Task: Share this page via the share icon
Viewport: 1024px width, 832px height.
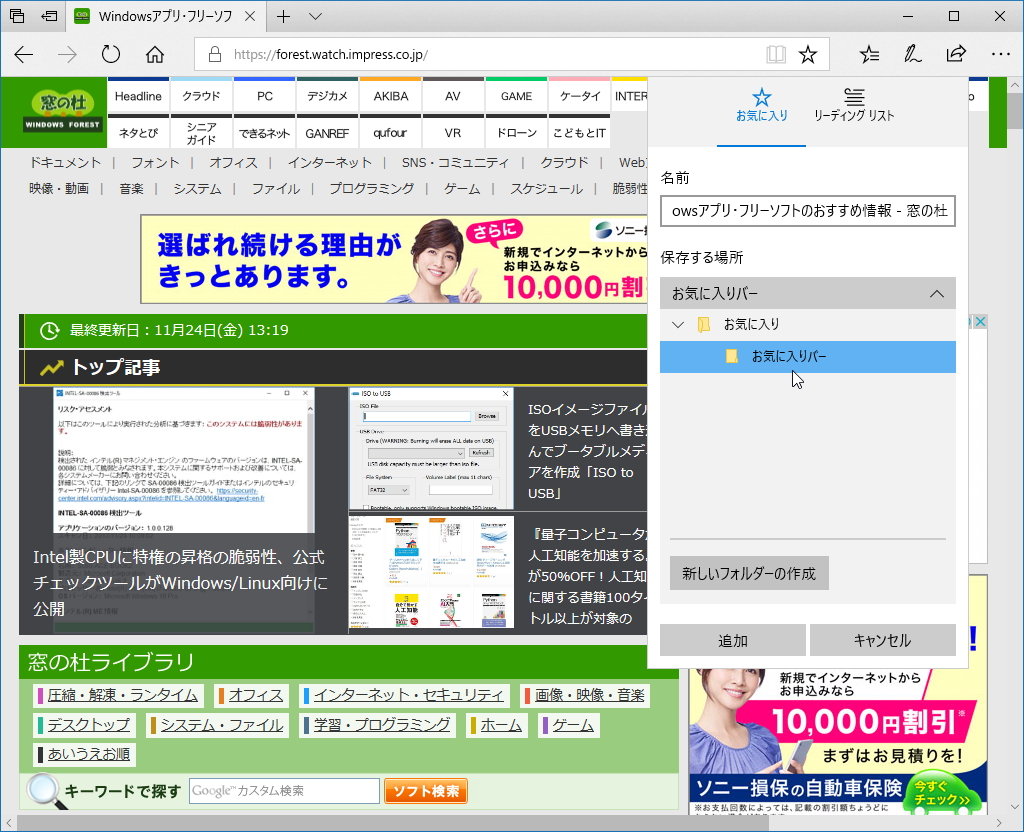Action: click(x=956, y=55)
